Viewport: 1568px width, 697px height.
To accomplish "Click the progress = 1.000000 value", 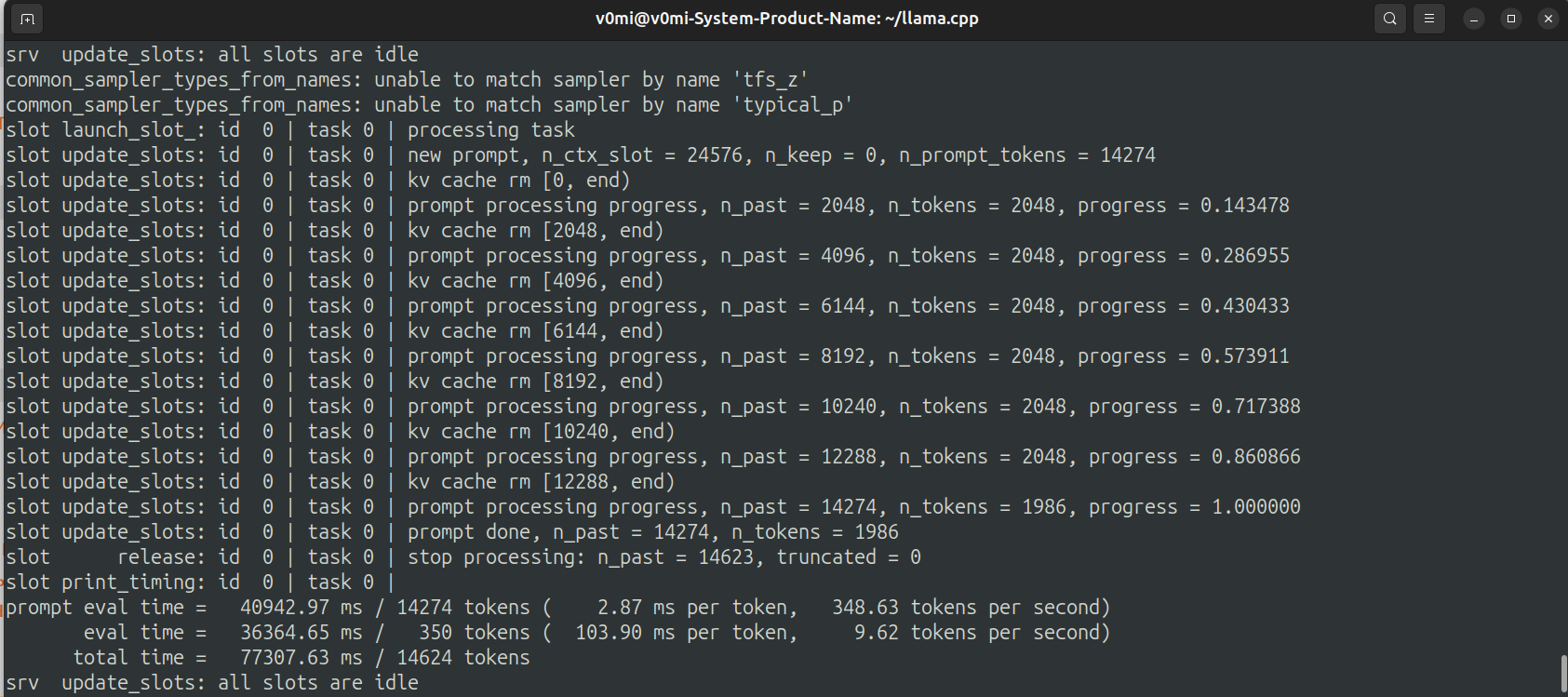I will pyautogui.click(x=1255, y=507).
